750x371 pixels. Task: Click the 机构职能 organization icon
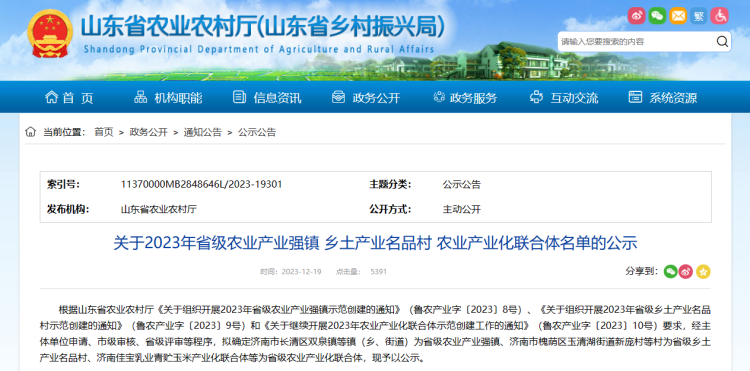(141, 97)
